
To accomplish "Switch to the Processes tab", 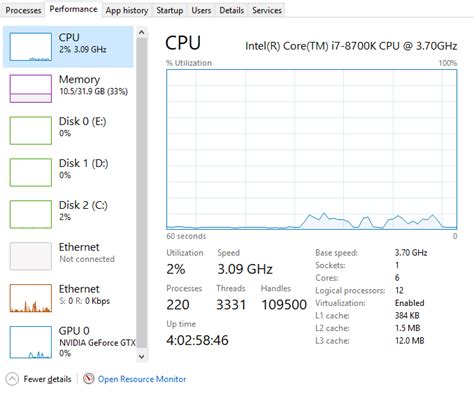I will (23, 10).
